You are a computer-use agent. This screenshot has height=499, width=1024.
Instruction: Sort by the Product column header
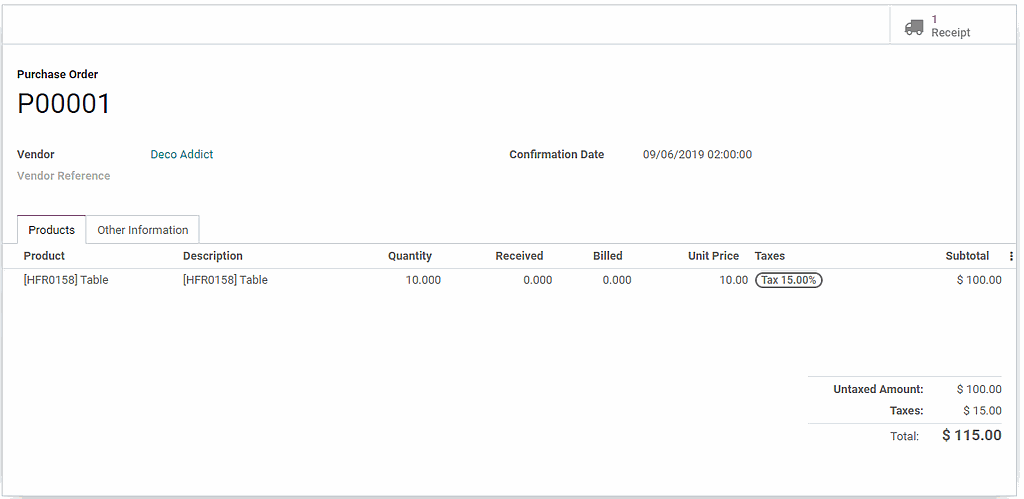[x=44, y=256]
